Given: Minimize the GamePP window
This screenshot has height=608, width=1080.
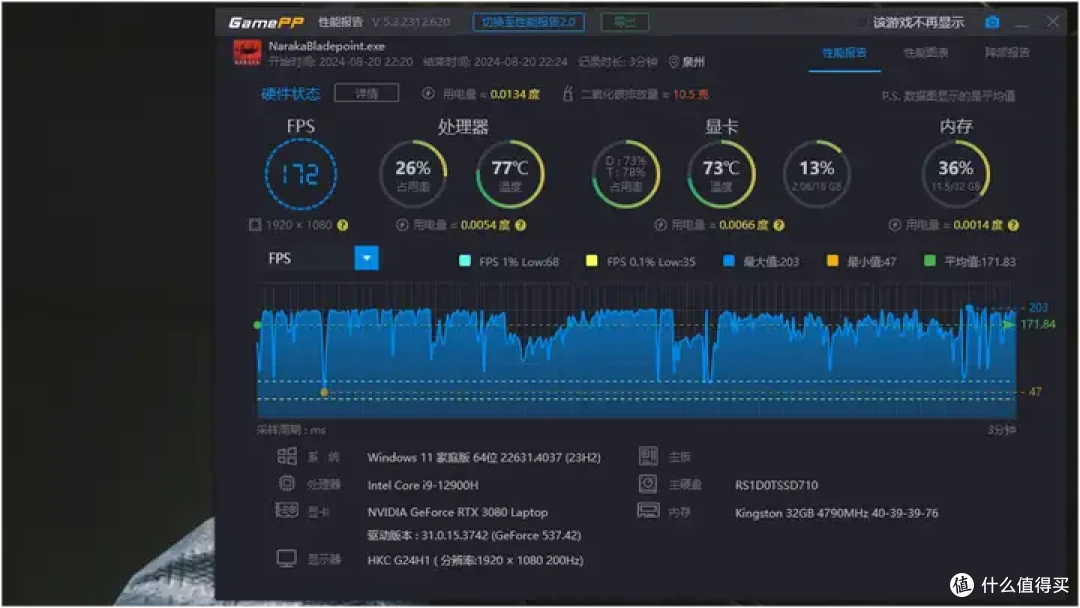Looking at the screenshot, I should 1022,24.
